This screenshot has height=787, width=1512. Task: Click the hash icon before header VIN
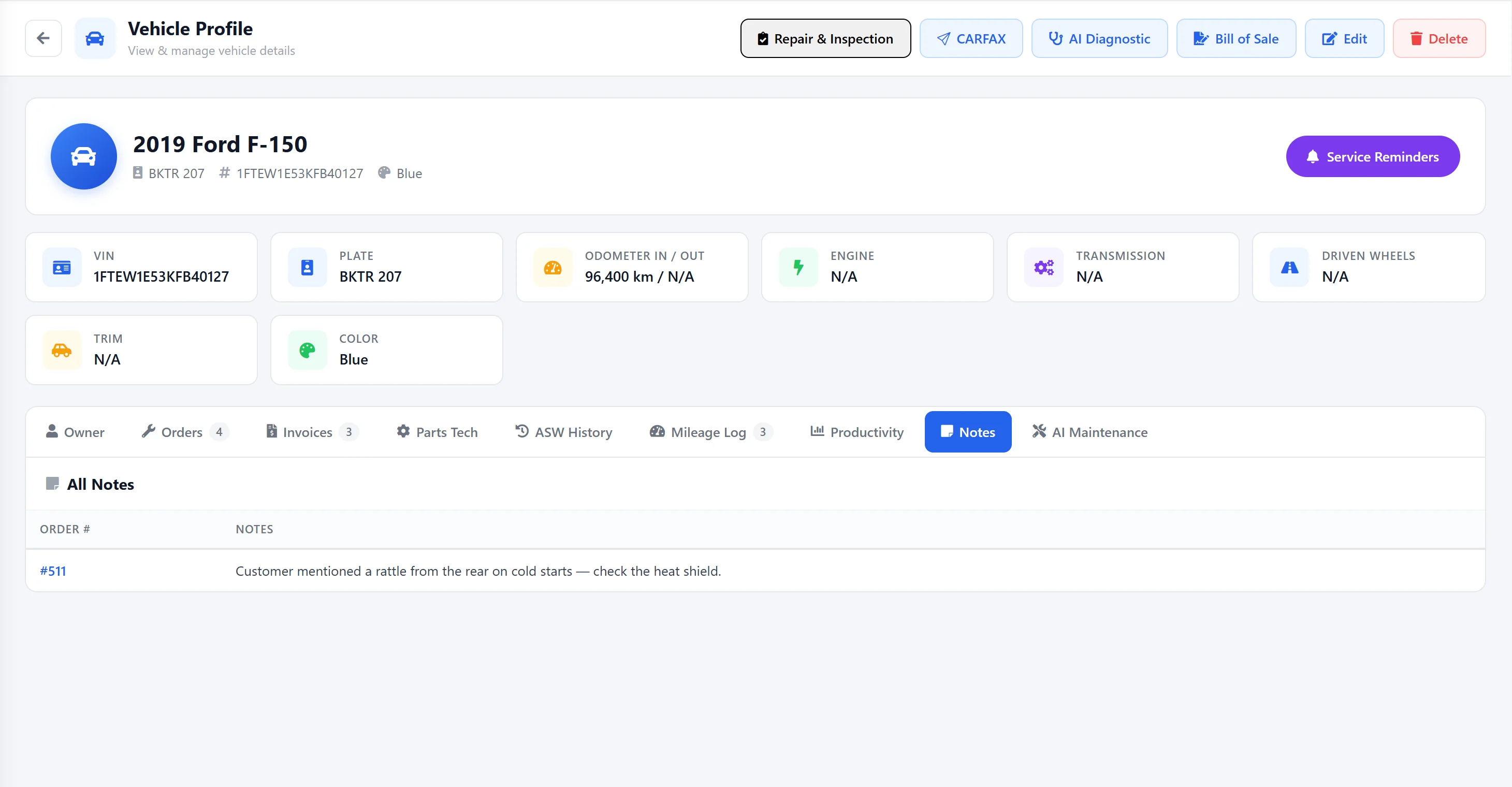(224, 172)
